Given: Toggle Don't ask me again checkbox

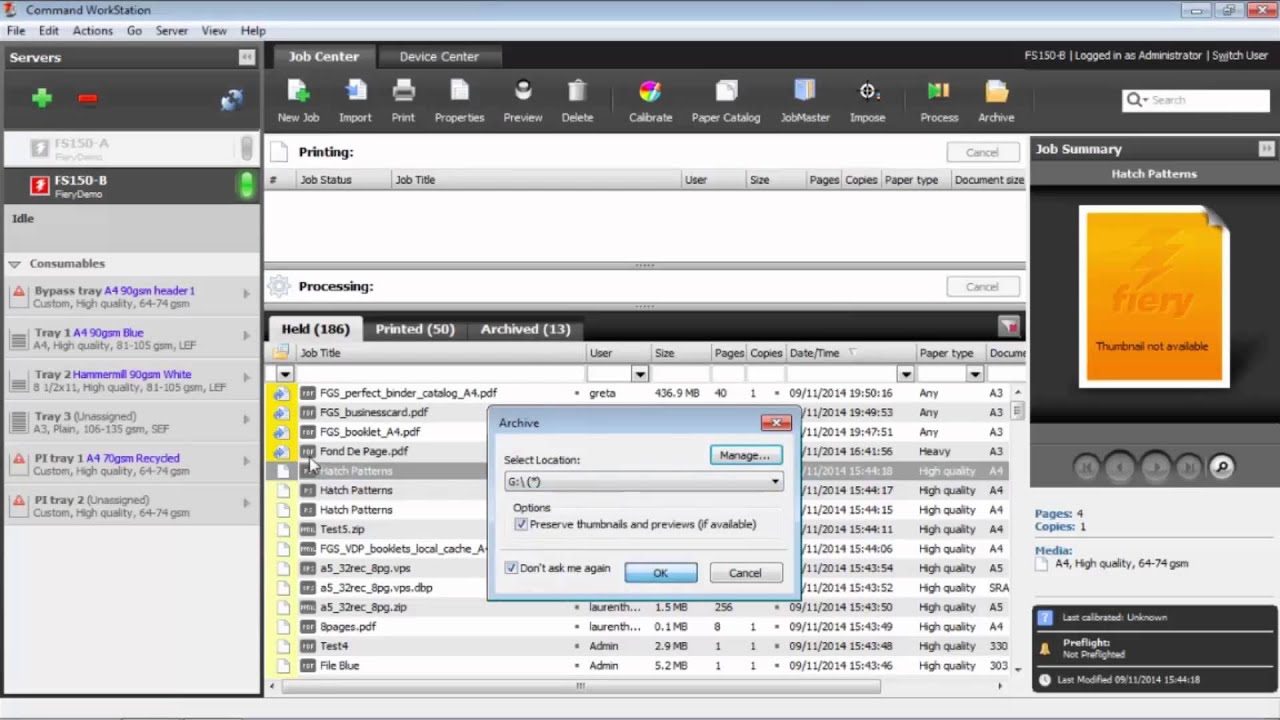Looking at the screenshot, I should point(511,568).
